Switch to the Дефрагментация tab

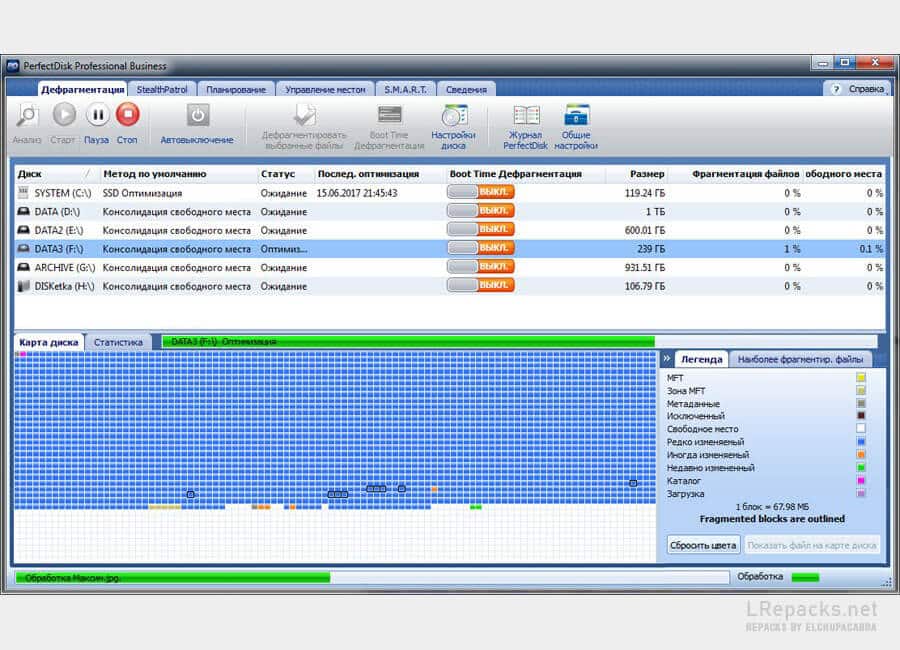pos(83,90)
